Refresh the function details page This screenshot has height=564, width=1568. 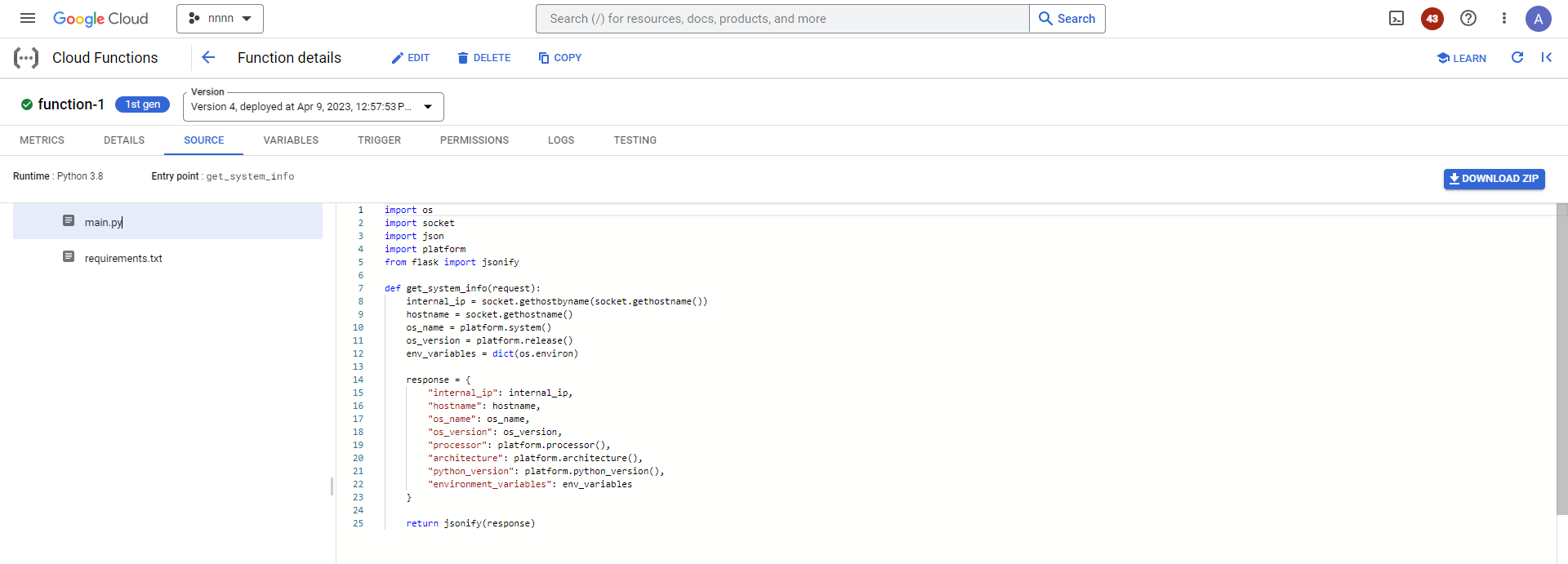coord(1517,57)
